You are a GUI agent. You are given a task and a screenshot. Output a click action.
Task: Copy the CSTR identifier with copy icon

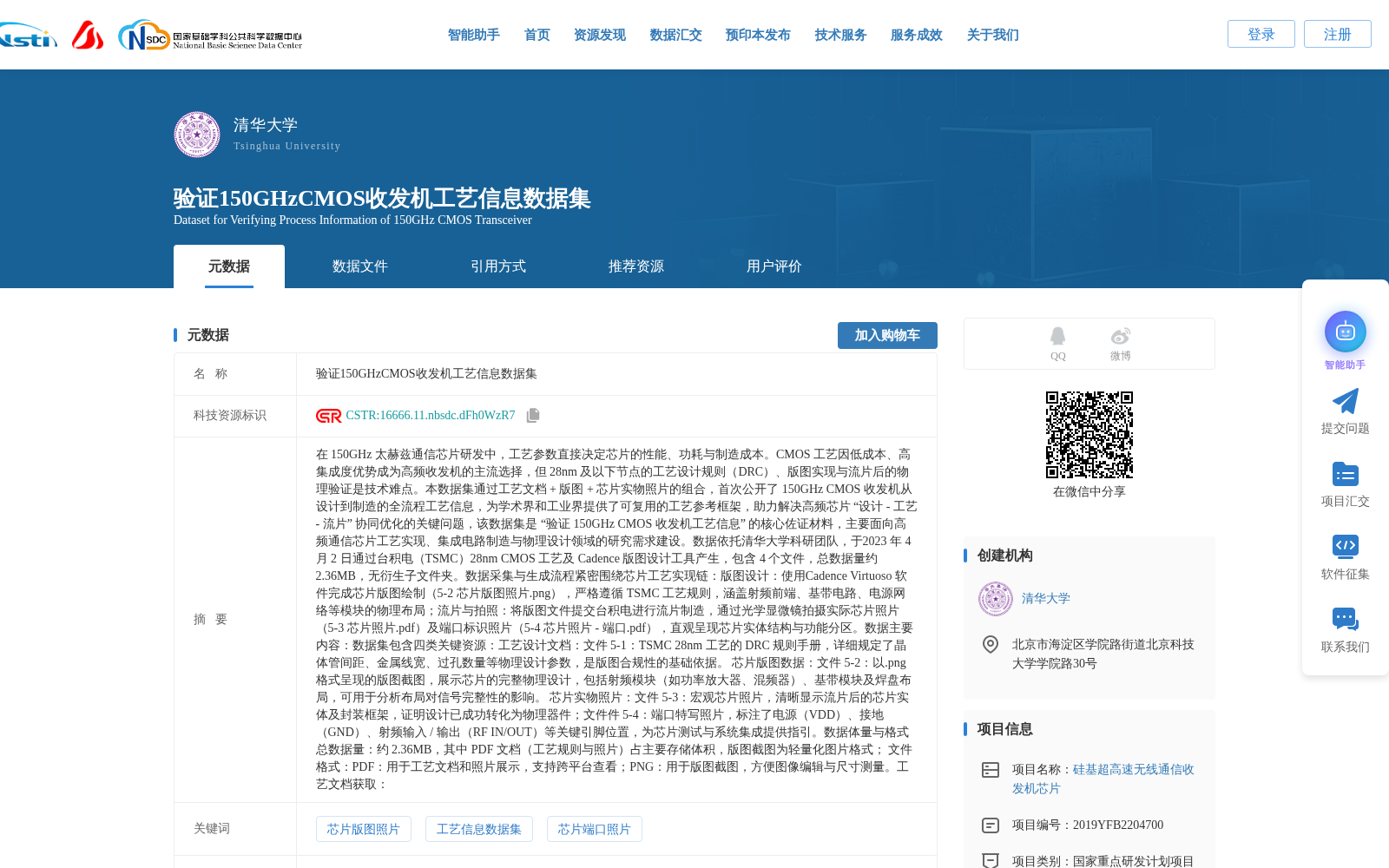pos(533,416)
